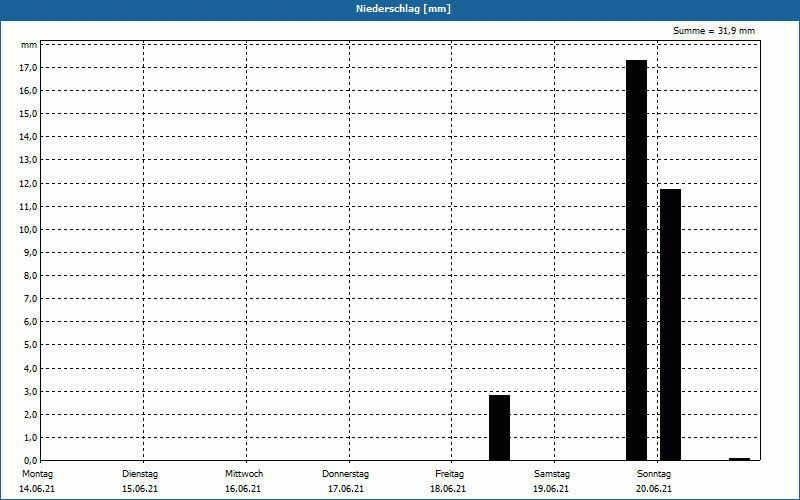Click the date 16.06.21

pyautogui.click(x=243, y=489)
